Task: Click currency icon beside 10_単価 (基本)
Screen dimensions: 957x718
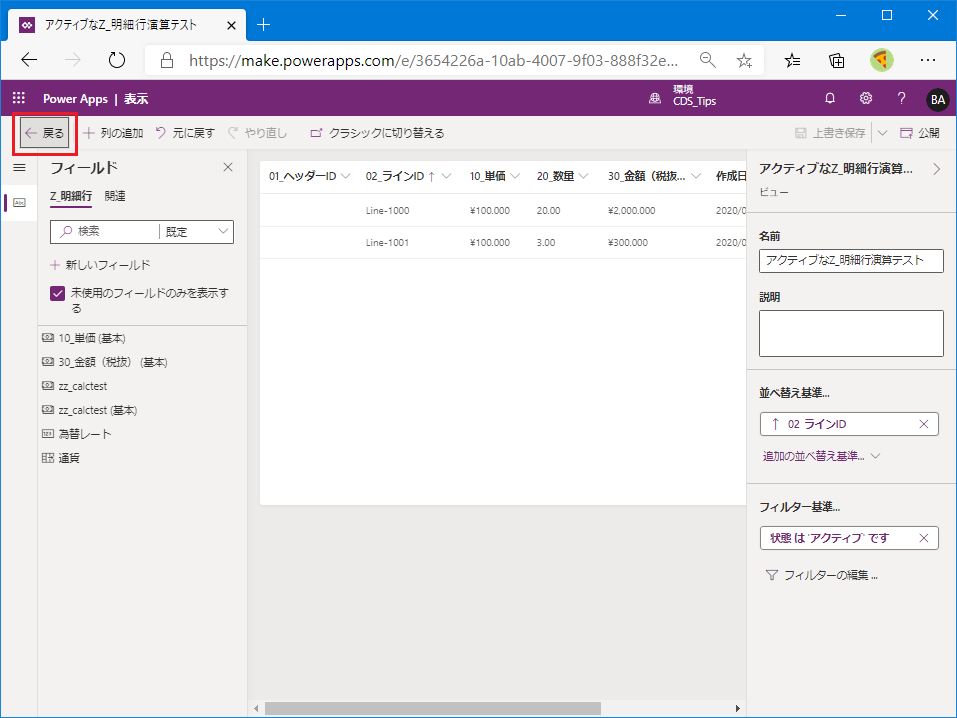Action: pos(48,338)
